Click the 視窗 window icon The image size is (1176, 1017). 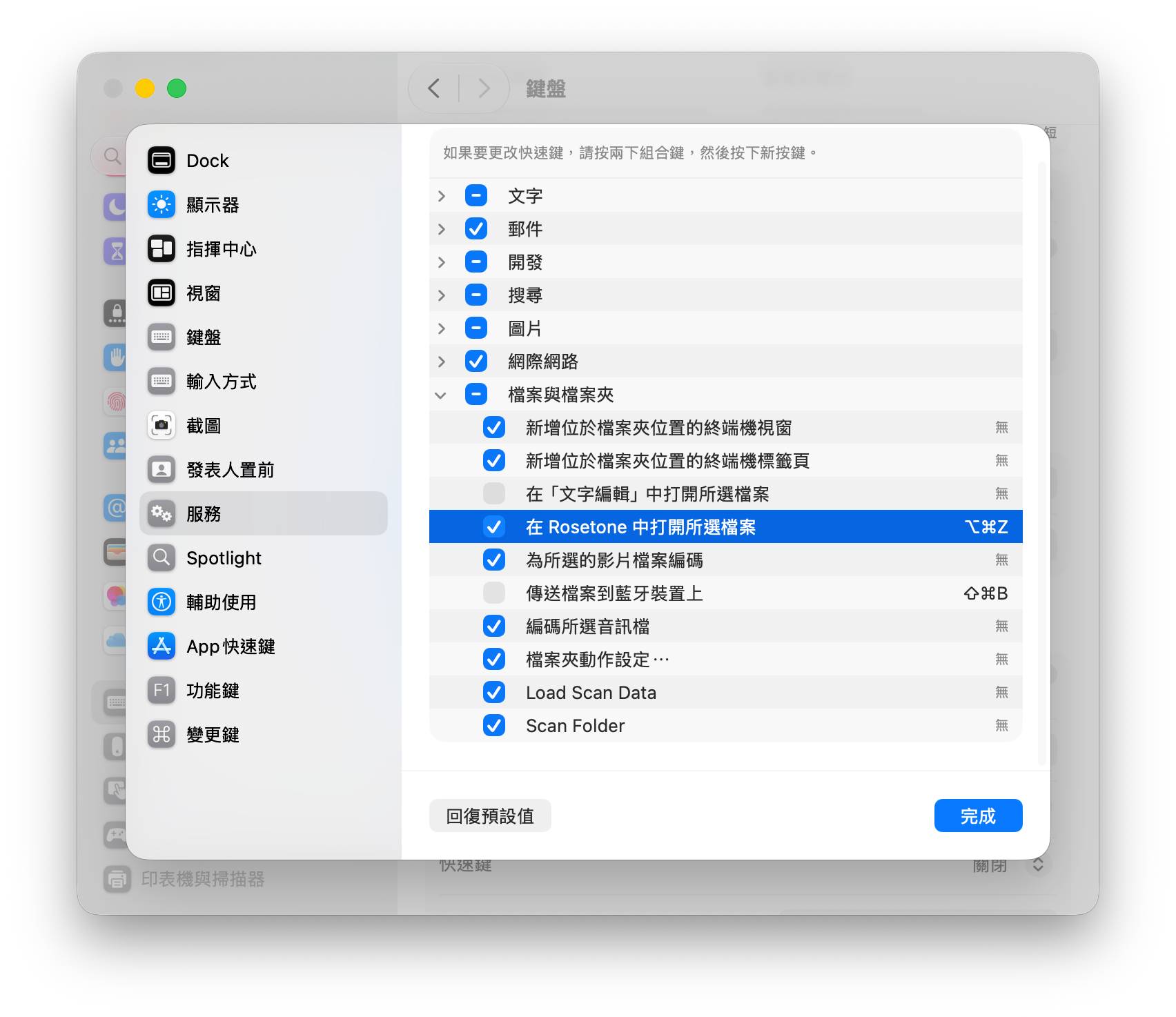pos(161,293)
